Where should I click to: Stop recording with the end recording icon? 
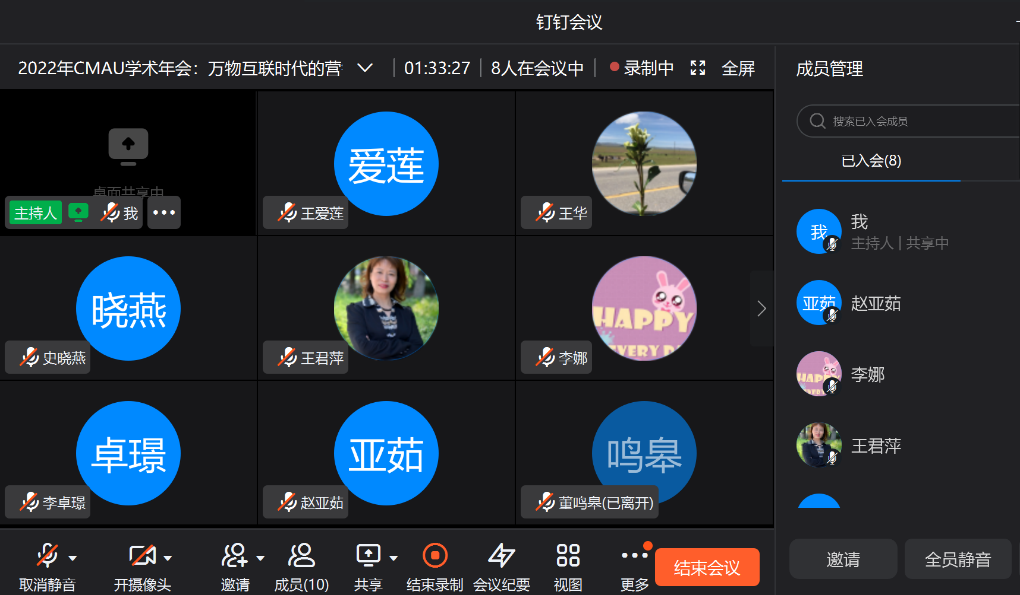(x=435, y=555)
